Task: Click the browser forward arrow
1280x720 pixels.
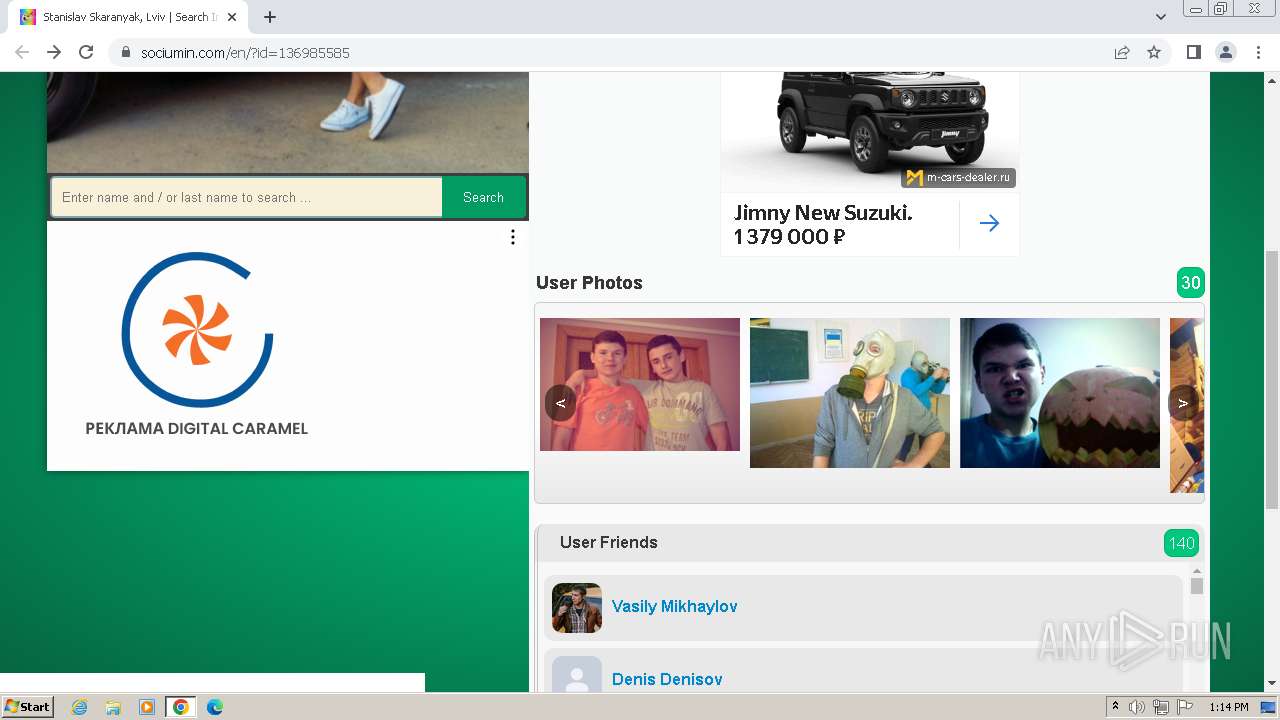Action: 54,52
